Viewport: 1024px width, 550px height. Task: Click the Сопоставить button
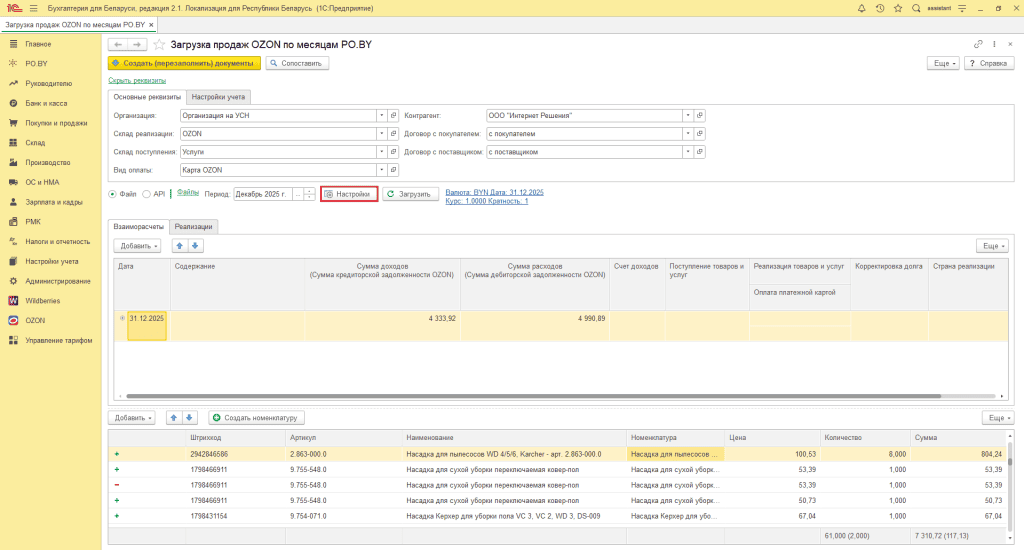click(x=297, y=63)
